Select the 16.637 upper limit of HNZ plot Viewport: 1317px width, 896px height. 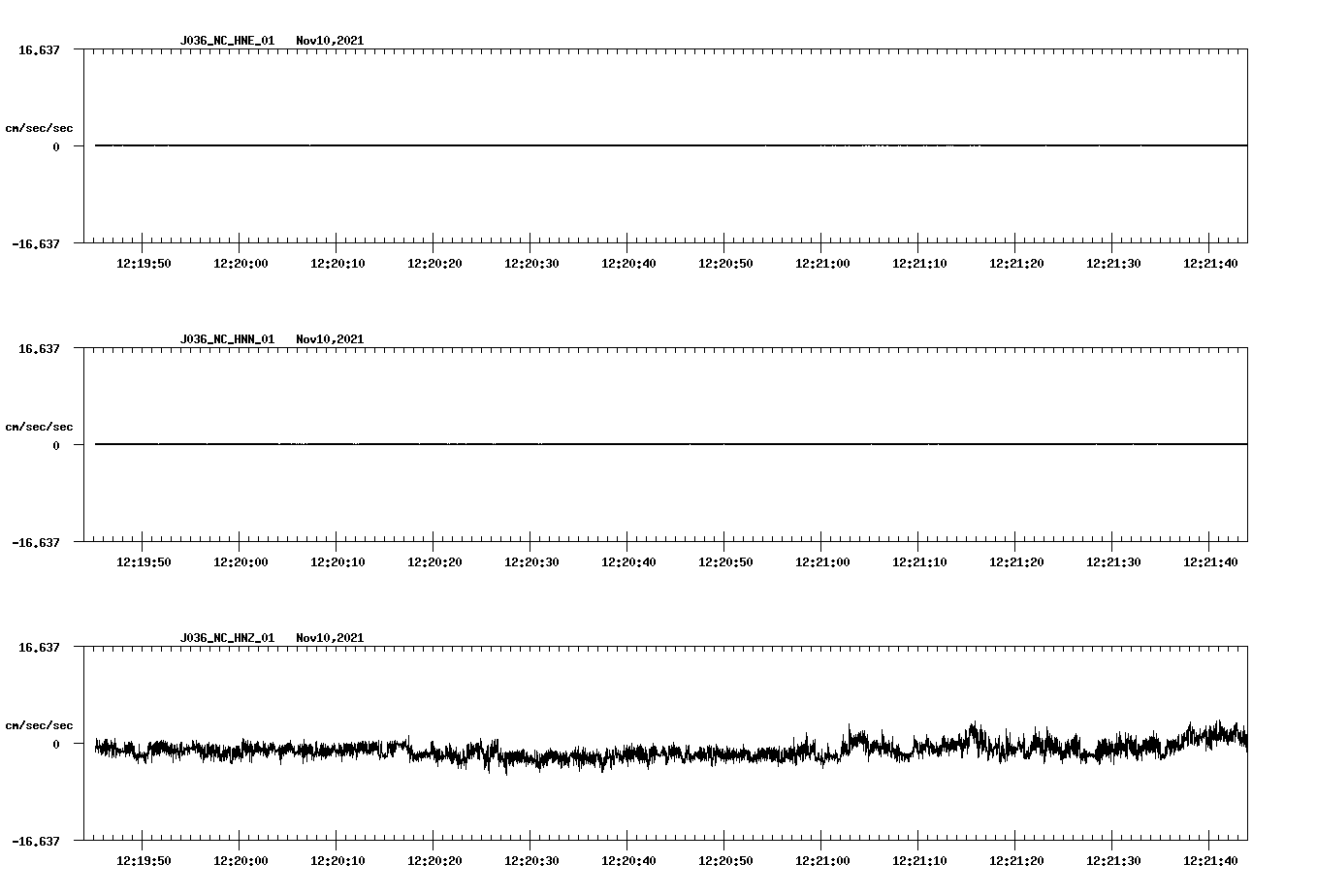[x=40, y=647]
